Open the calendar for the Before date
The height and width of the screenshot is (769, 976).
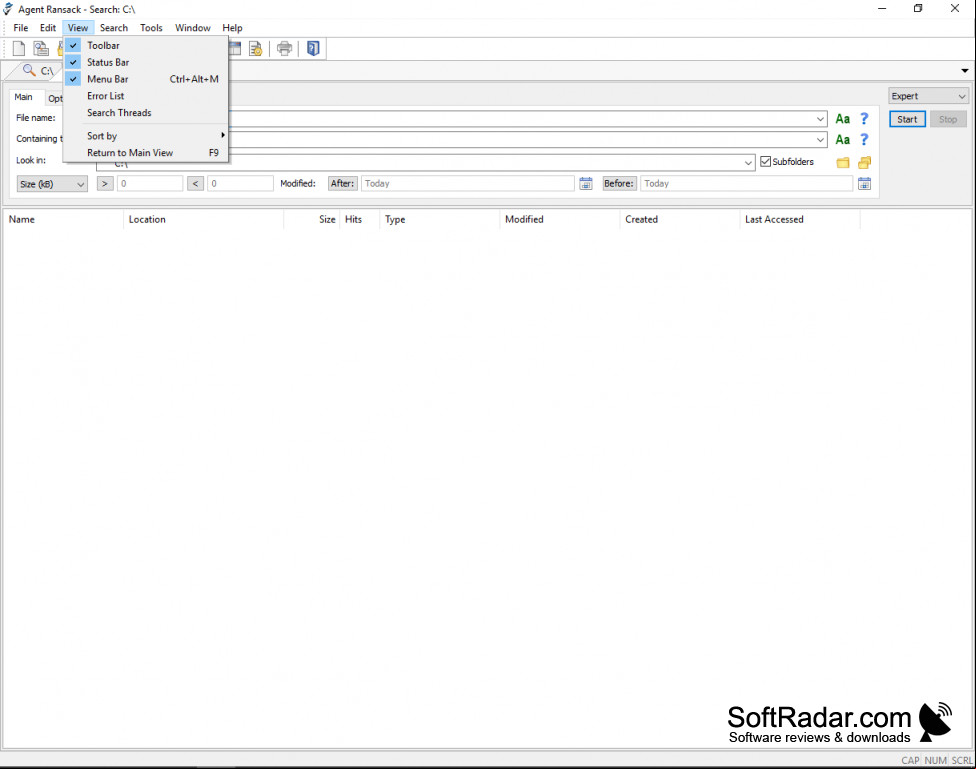click(x=865, y=184)
